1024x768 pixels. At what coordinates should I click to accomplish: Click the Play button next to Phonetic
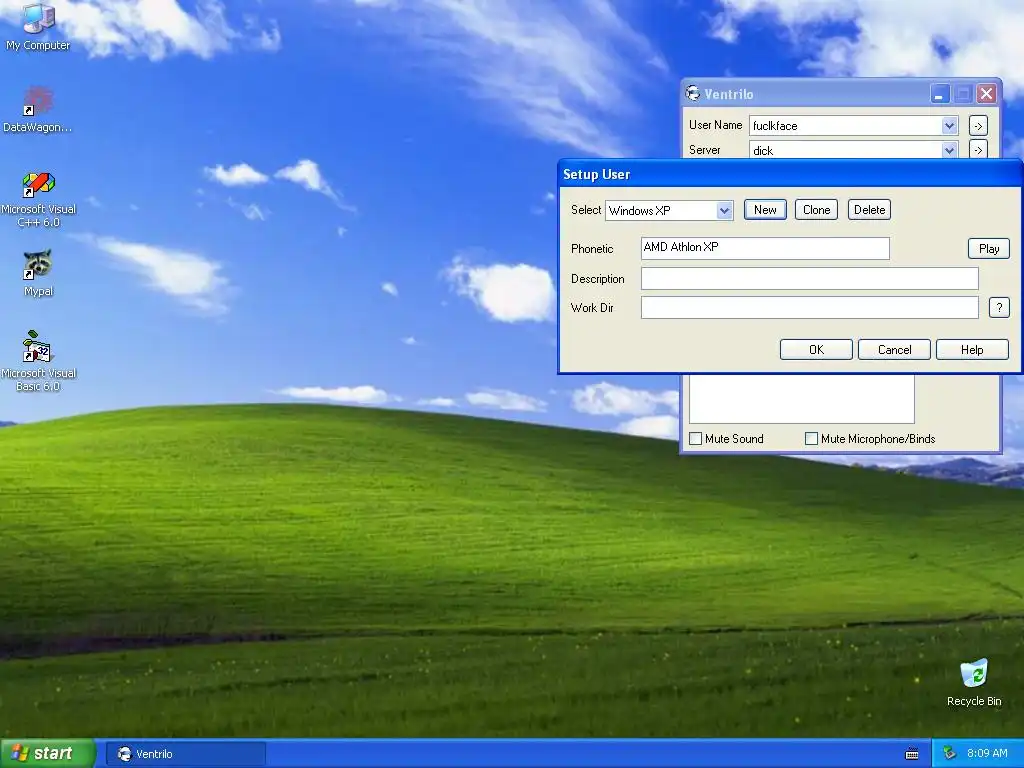[x=989, y=249]
